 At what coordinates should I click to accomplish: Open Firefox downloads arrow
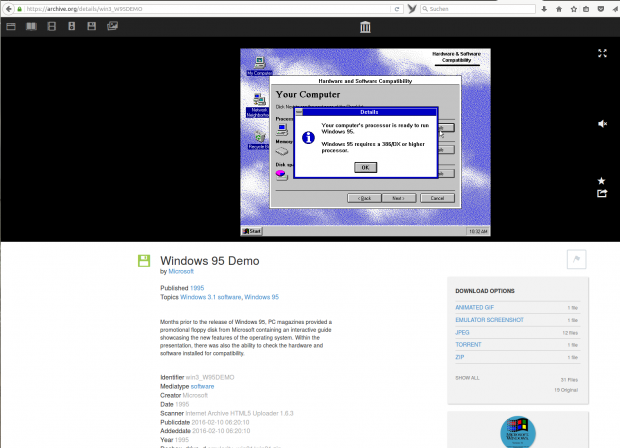(544, 9)
